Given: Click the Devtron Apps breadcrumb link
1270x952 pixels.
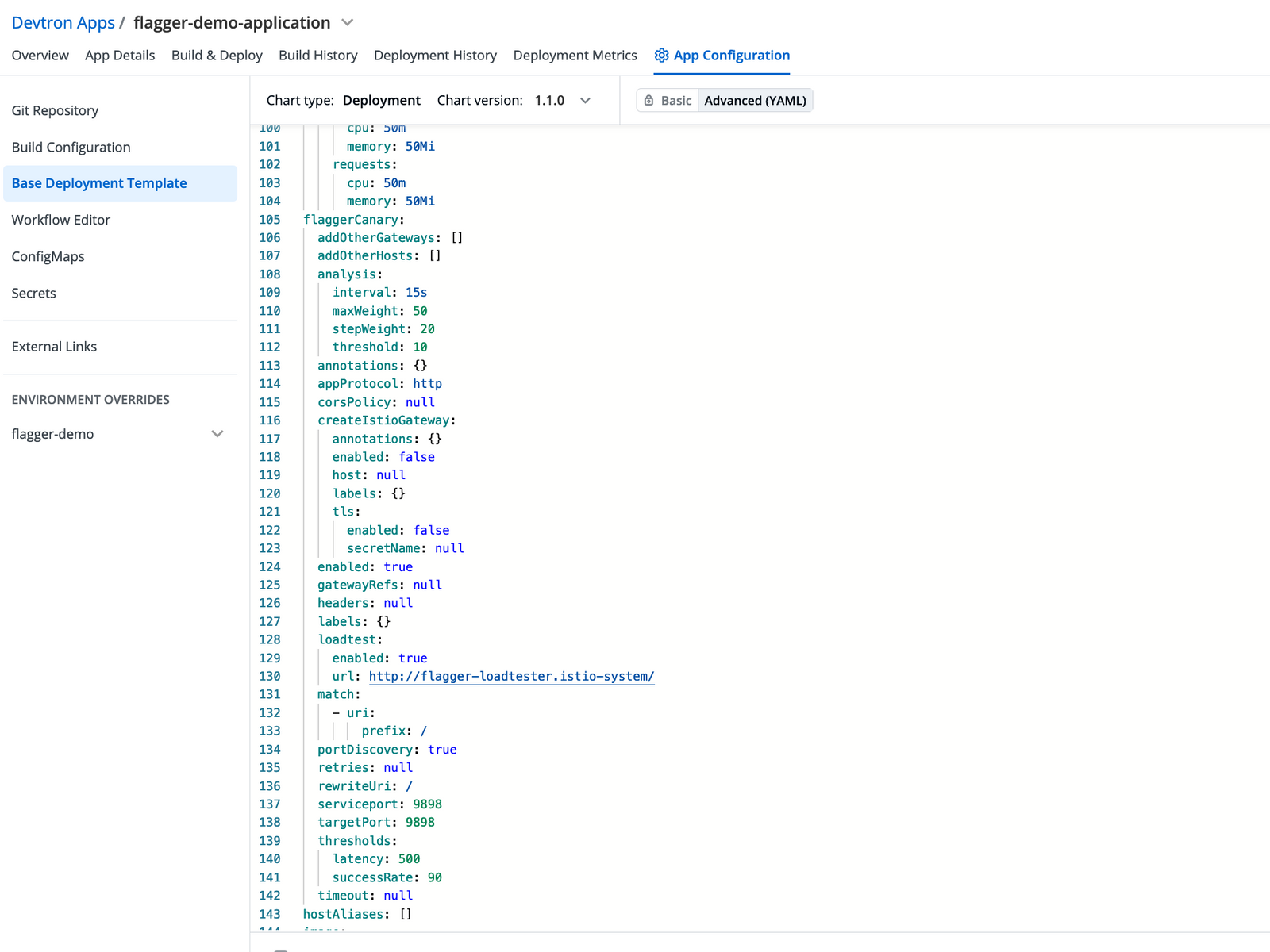Looking at the screenshot, I should 63,22.
